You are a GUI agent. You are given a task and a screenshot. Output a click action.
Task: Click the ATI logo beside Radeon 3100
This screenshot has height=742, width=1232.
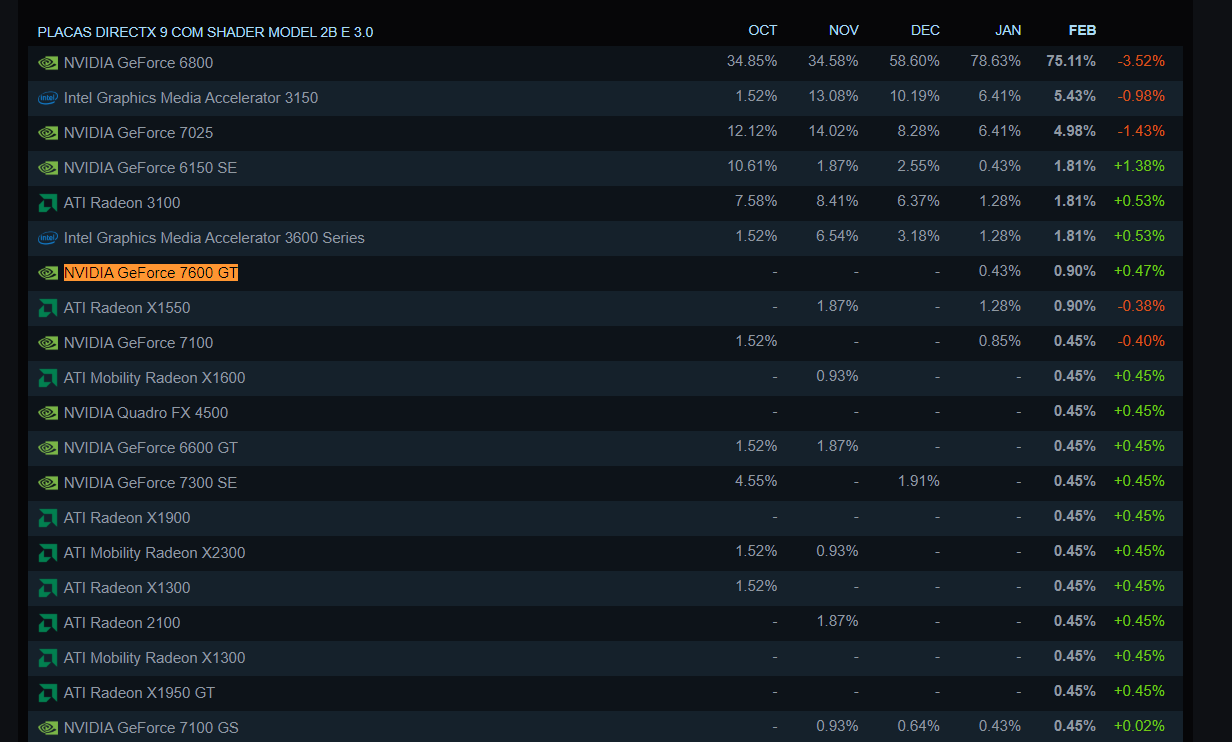(47, 203)
